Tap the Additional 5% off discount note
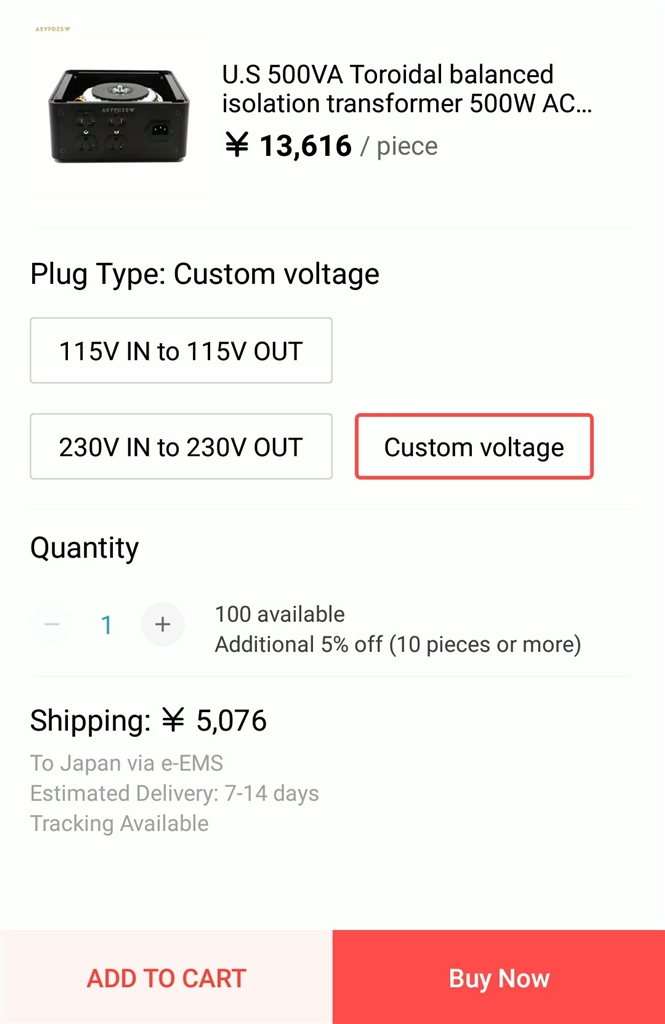Viewport: 665px width, 1024px height. pos(397,644)
